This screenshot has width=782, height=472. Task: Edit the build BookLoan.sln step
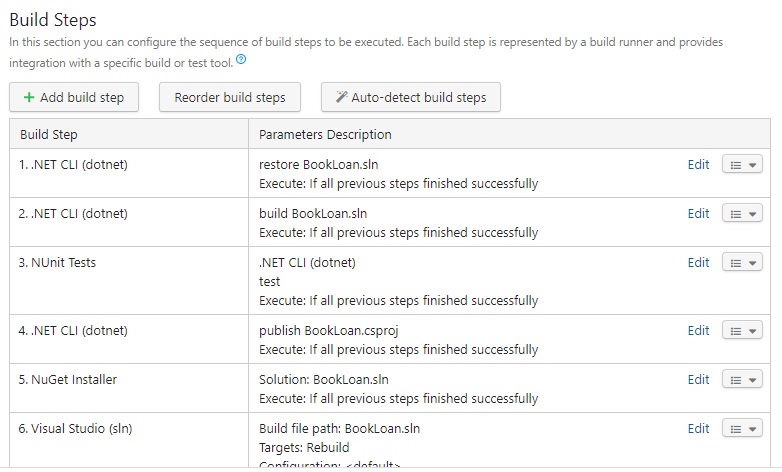point(698,214)
